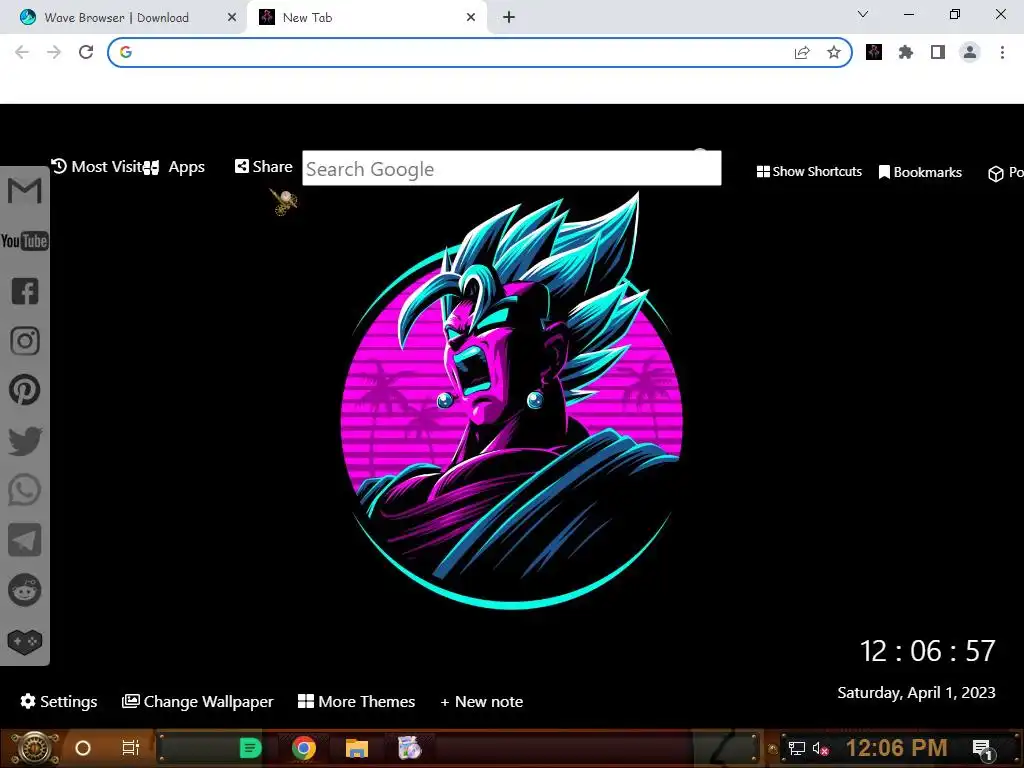The image size is (1024, 768).
Task: Open Twitter from the sidebar
Action: click(x=25, y=441)
